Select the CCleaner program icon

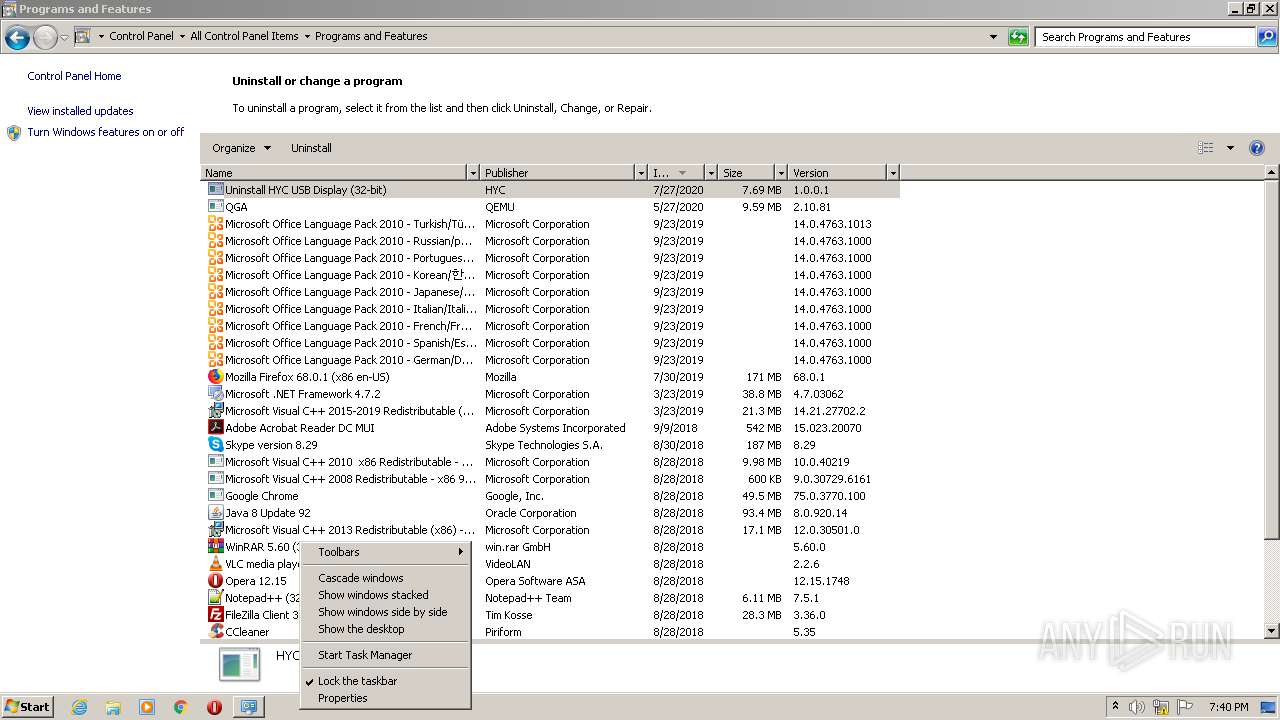(215, 632)
